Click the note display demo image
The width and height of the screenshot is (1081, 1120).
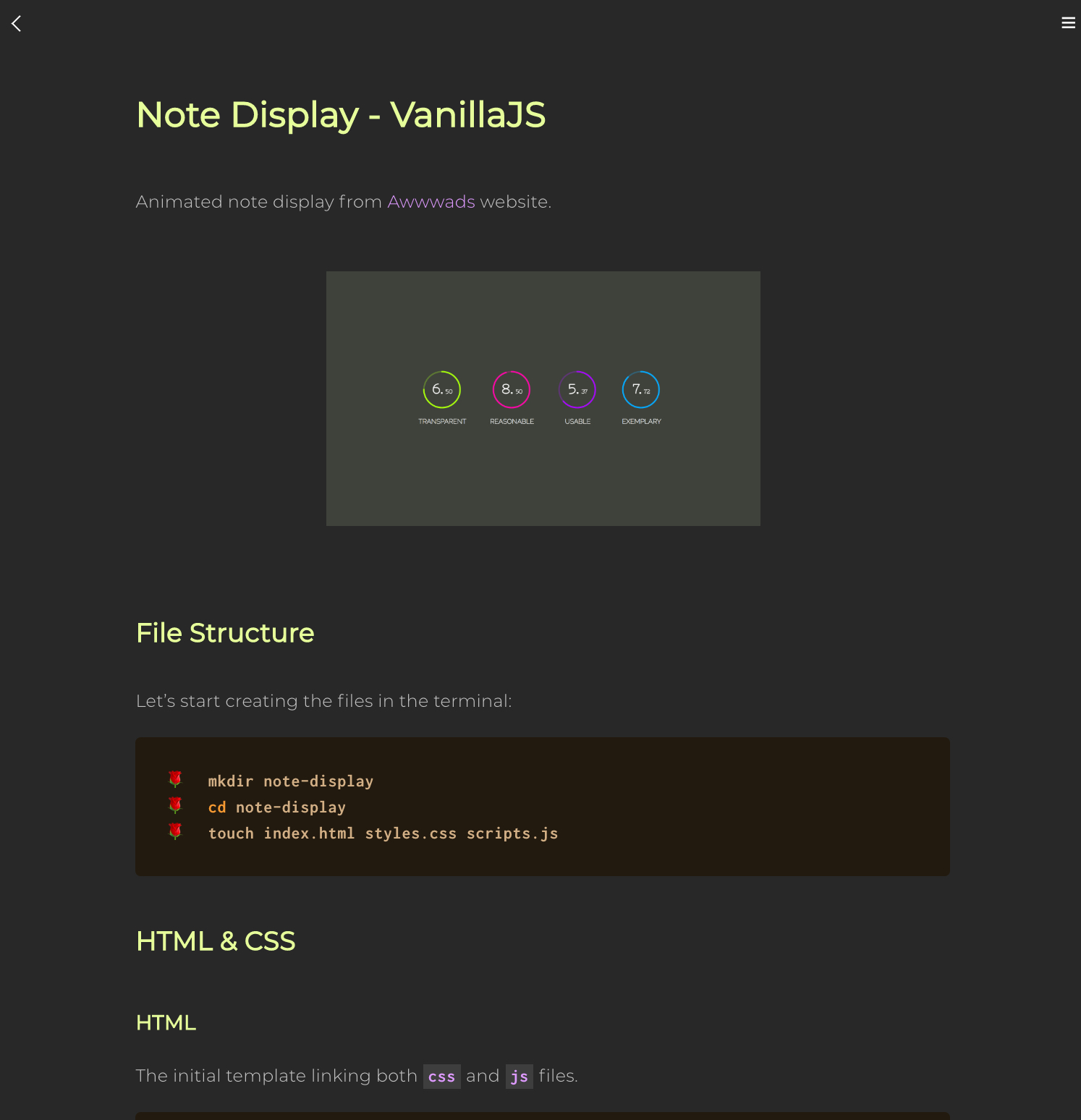[x=543, y=398]
